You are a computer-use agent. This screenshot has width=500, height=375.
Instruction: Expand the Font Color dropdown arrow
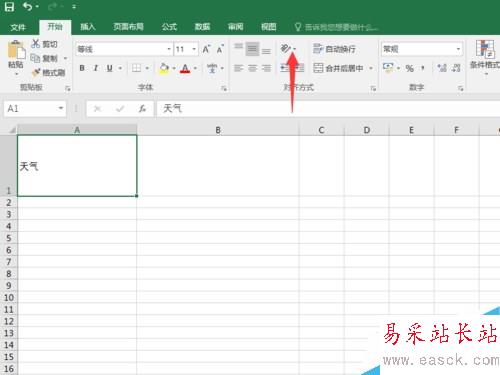[x=195, y=68]
